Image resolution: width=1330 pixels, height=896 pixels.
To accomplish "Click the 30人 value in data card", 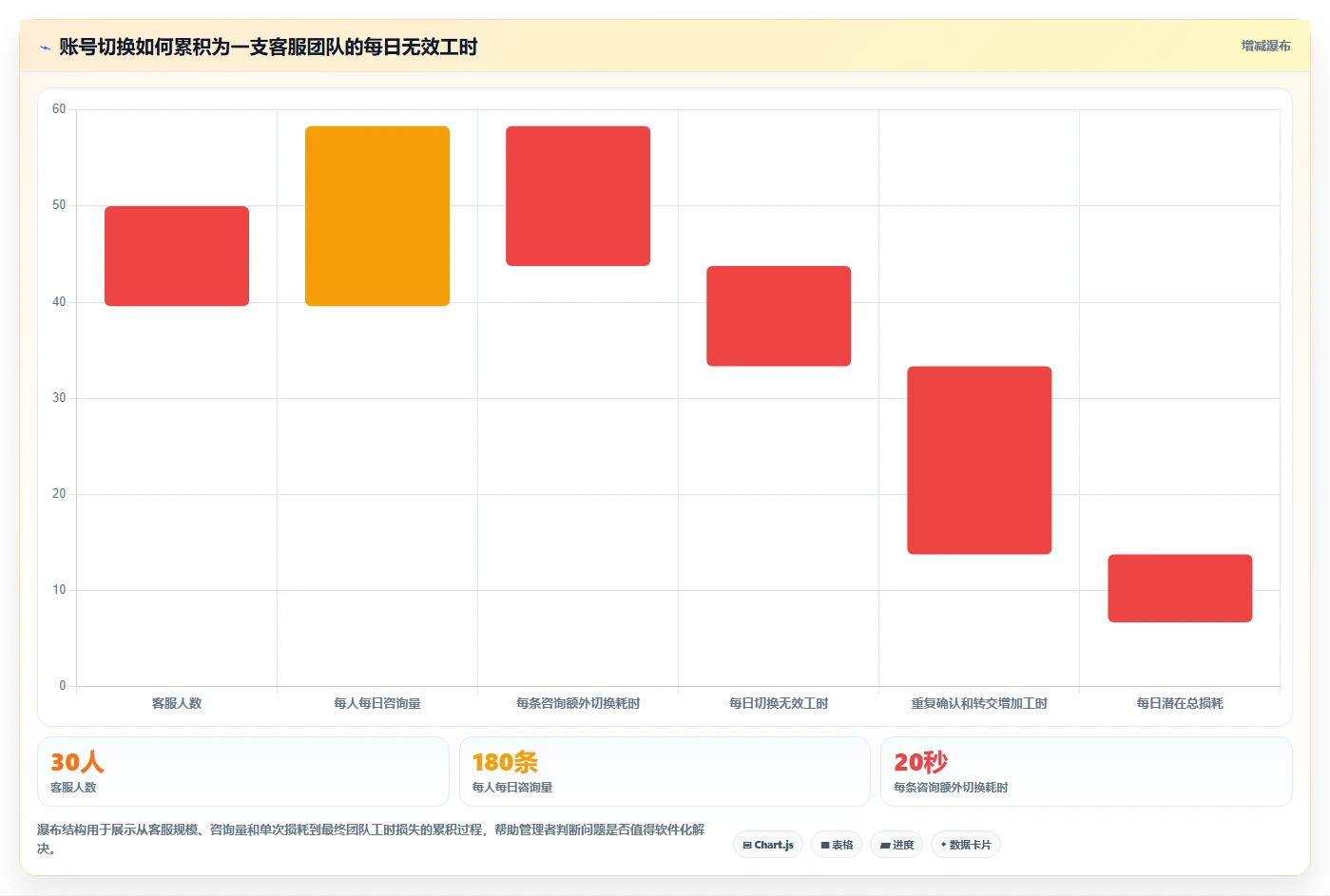I will tap(77, 762).
